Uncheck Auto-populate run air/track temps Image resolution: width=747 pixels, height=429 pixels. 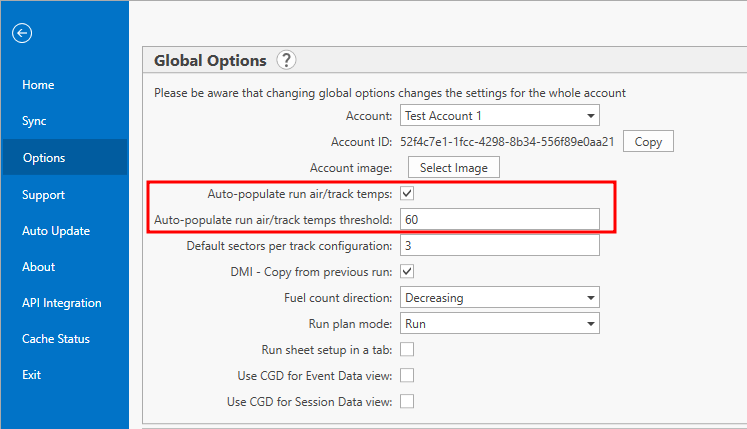tap(407, 194)
